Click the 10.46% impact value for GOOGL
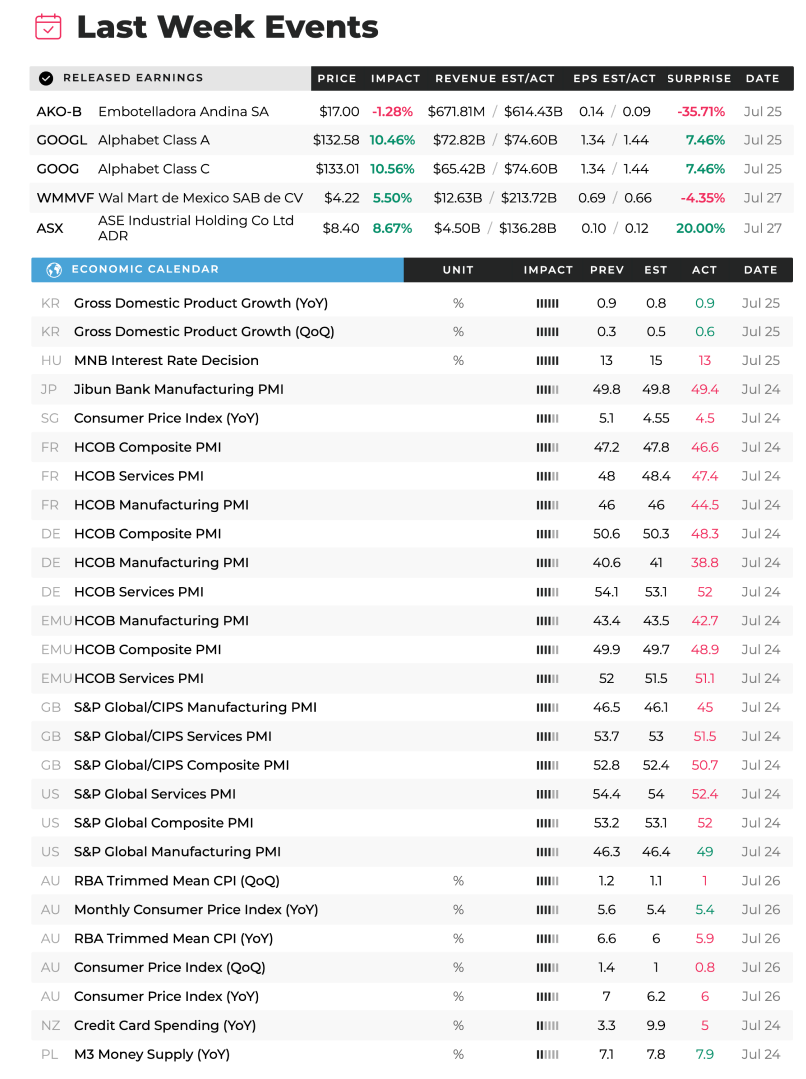806x1079 pixels. coord(392,140)
